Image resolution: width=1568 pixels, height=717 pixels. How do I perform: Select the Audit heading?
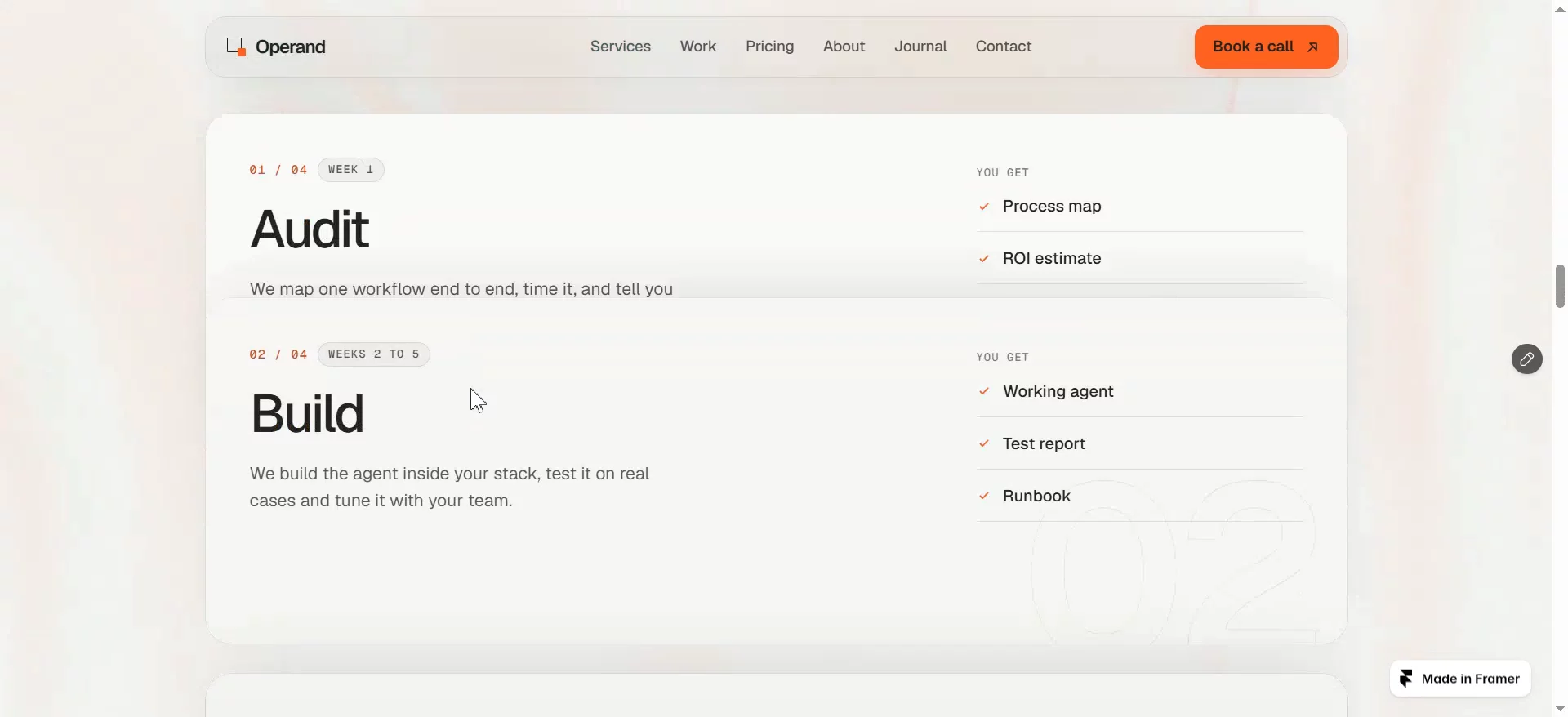pos(310,229)
